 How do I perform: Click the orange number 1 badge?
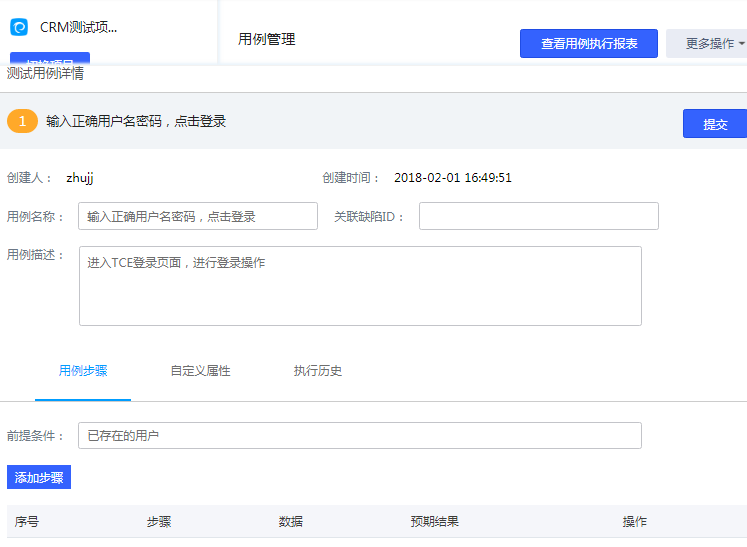22,121
